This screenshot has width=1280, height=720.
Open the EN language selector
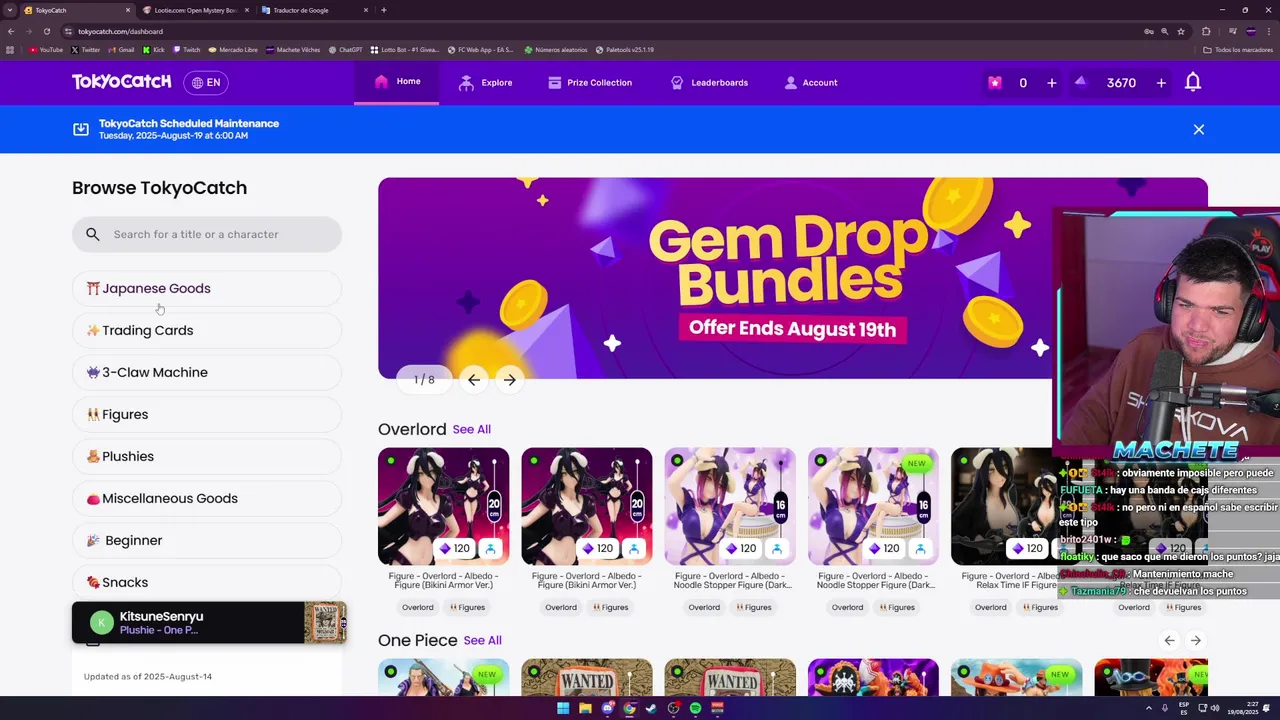click(206, 83)
